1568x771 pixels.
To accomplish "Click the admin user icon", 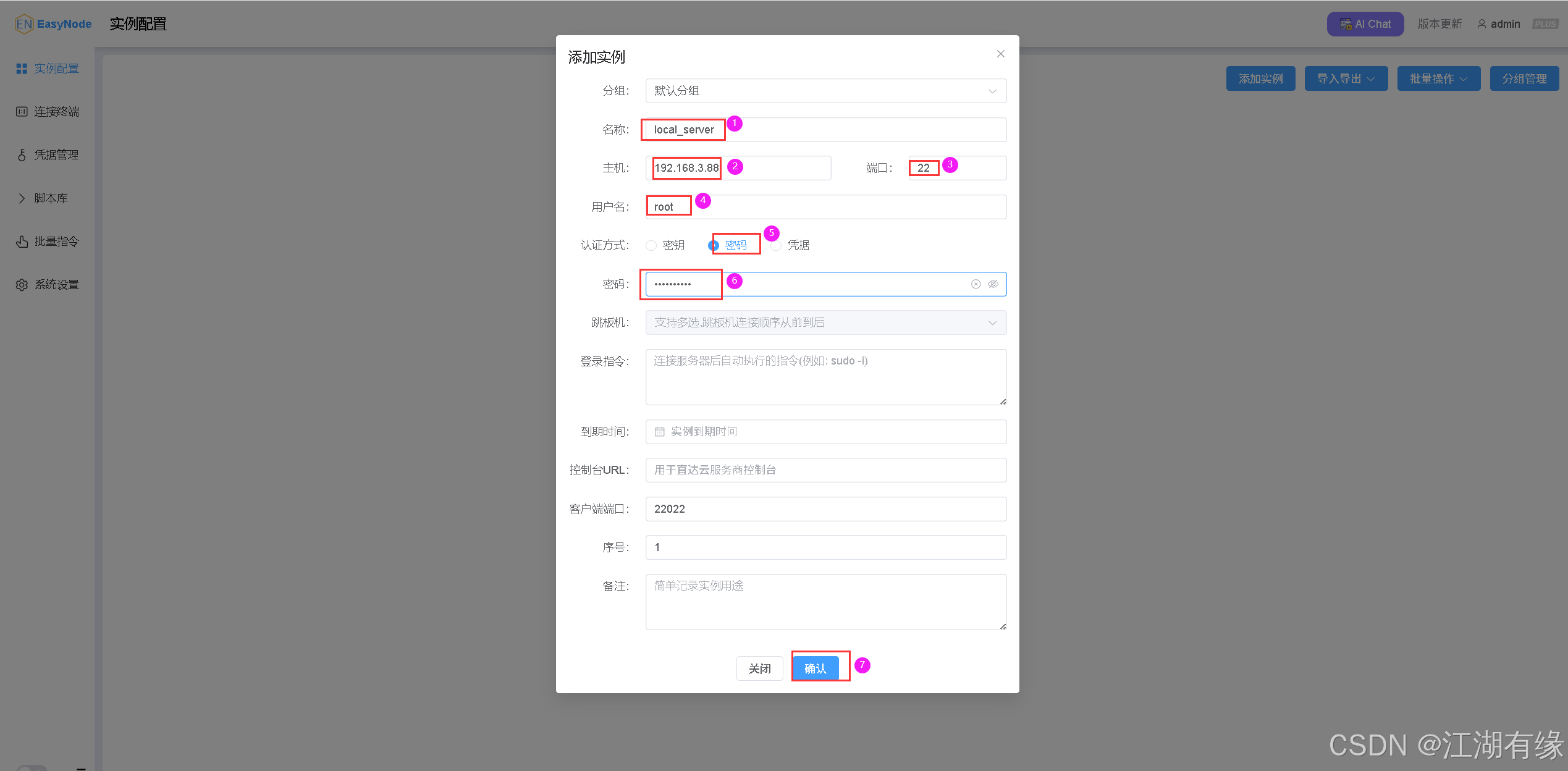I will 1482,24.
